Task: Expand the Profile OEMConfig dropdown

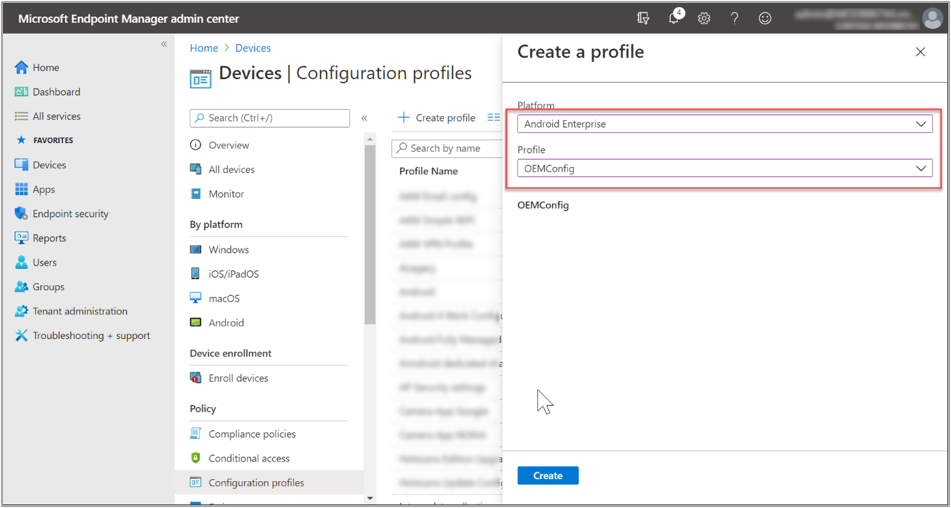Action: [x=725, y=169]
